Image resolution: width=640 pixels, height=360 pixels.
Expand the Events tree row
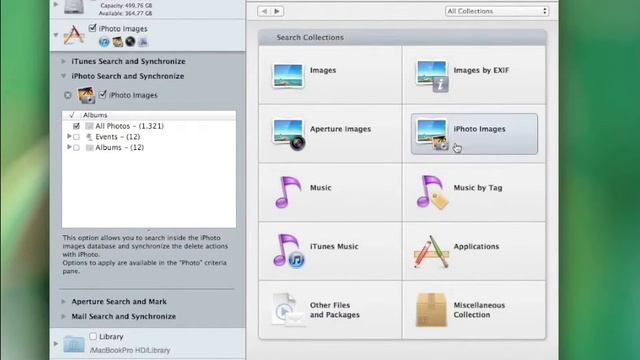point(69,136)
